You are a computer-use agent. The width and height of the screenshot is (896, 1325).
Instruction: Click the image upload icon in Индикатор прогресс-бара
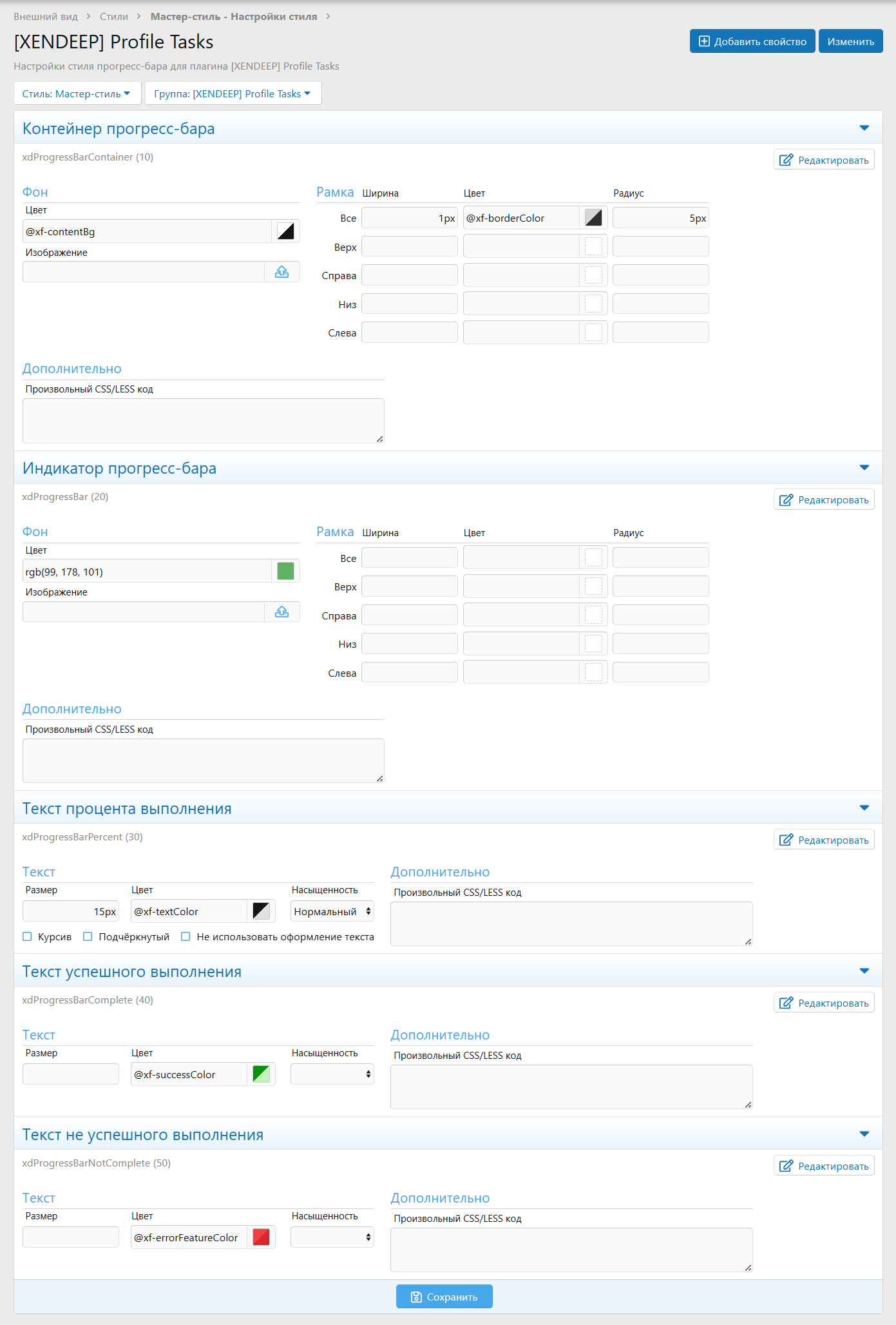click(x=281, y=612)
